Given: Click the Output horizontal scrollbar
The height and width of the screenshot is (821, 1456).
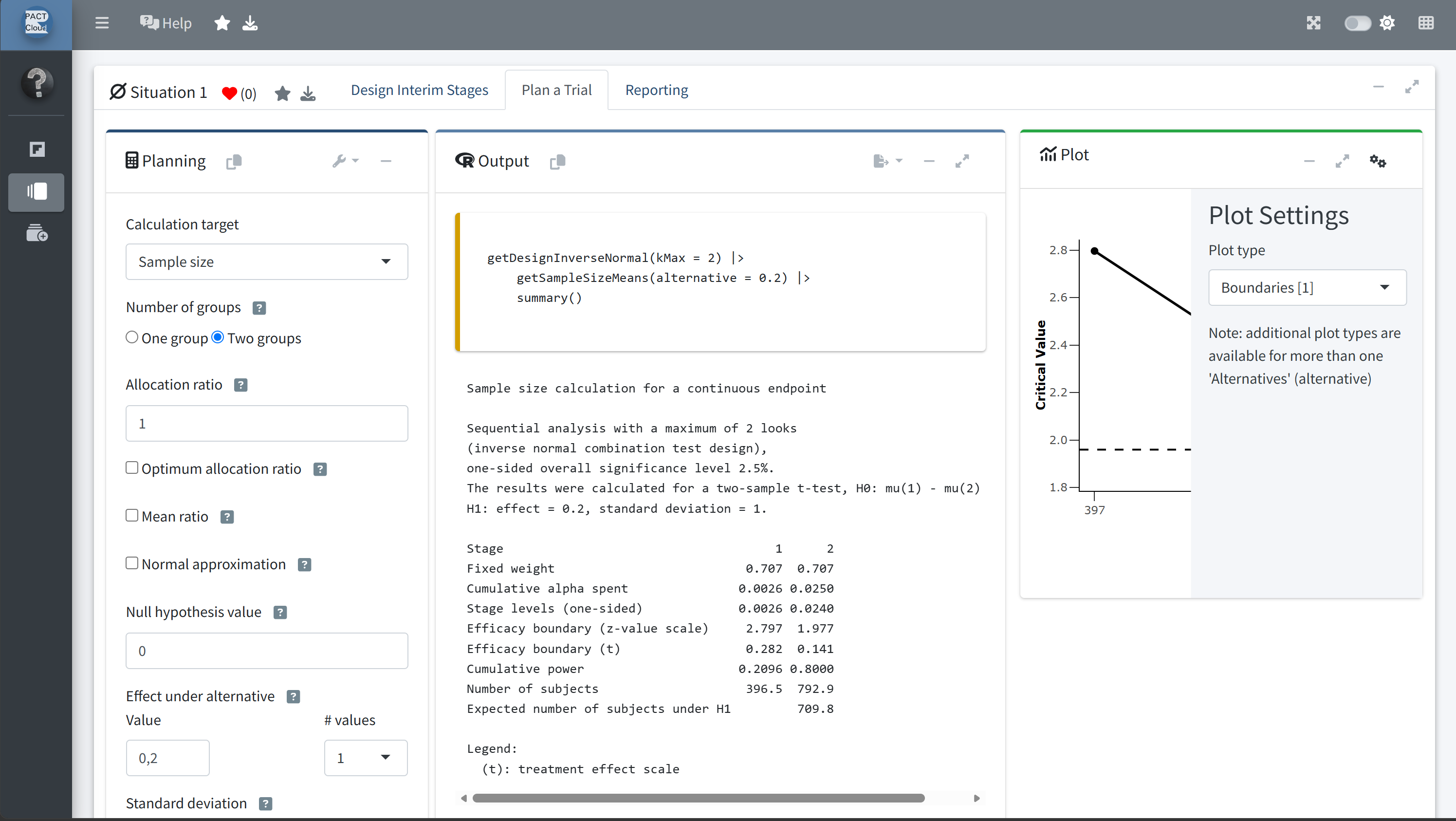Looking at the screenshot, I should [x=698, y=799].
